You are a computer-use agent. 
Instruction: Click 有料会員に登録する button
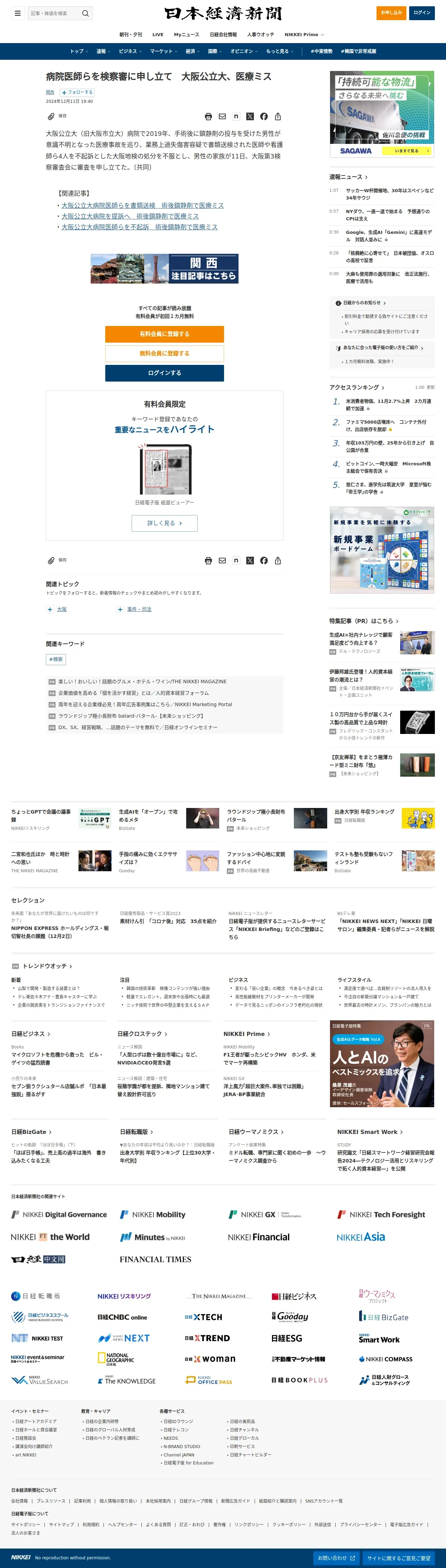[x=164, y=334]
